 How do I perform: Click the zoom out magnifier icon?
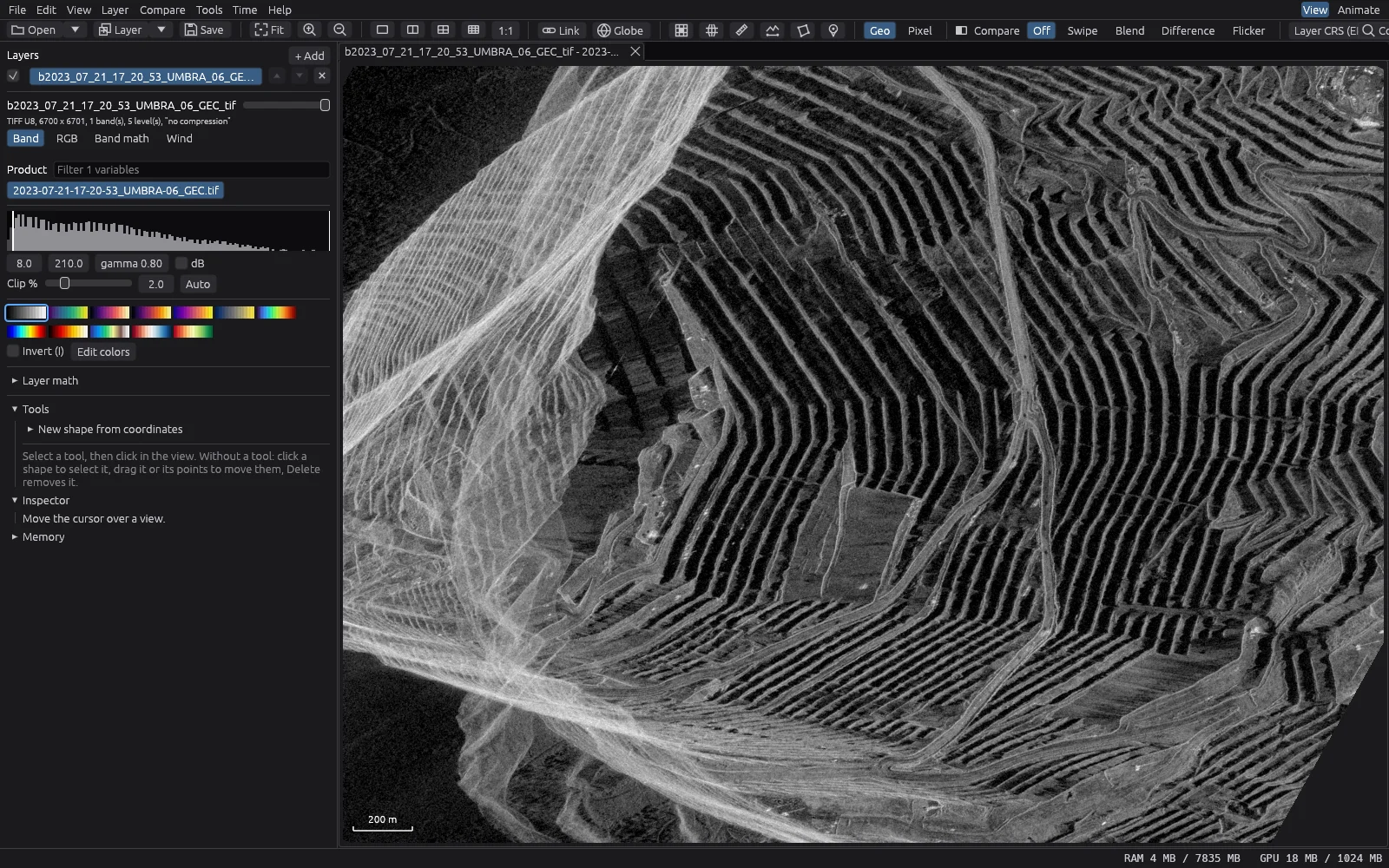click(339, 30)
